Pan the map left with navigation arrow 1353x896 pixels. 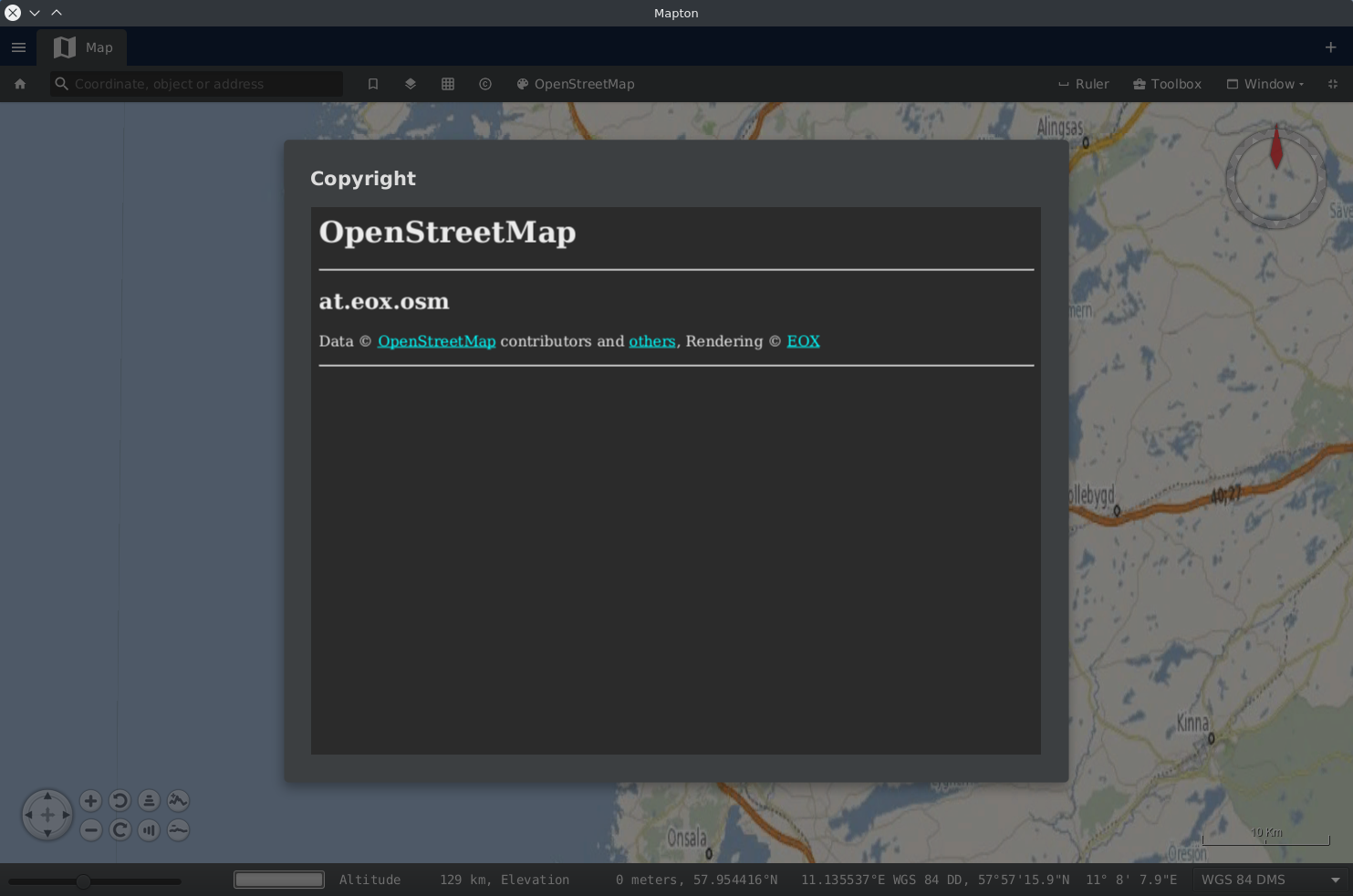[29, 815]
